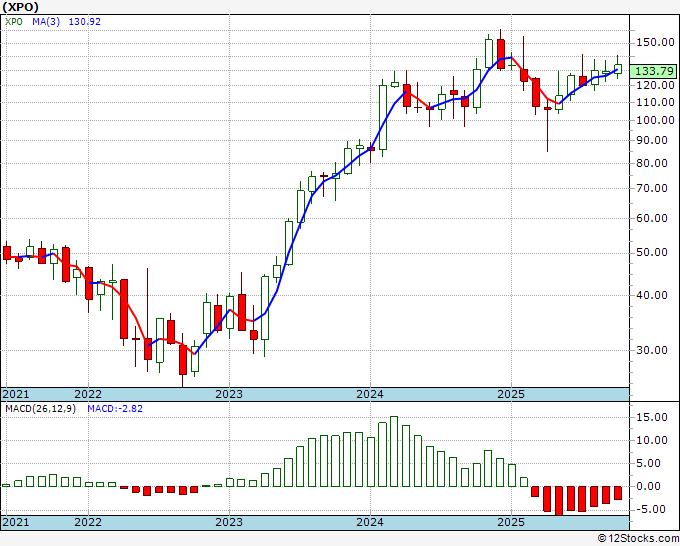The image size is (680, 546).
Task: Click the 110.00 price axis label
Action: (655, 102)
